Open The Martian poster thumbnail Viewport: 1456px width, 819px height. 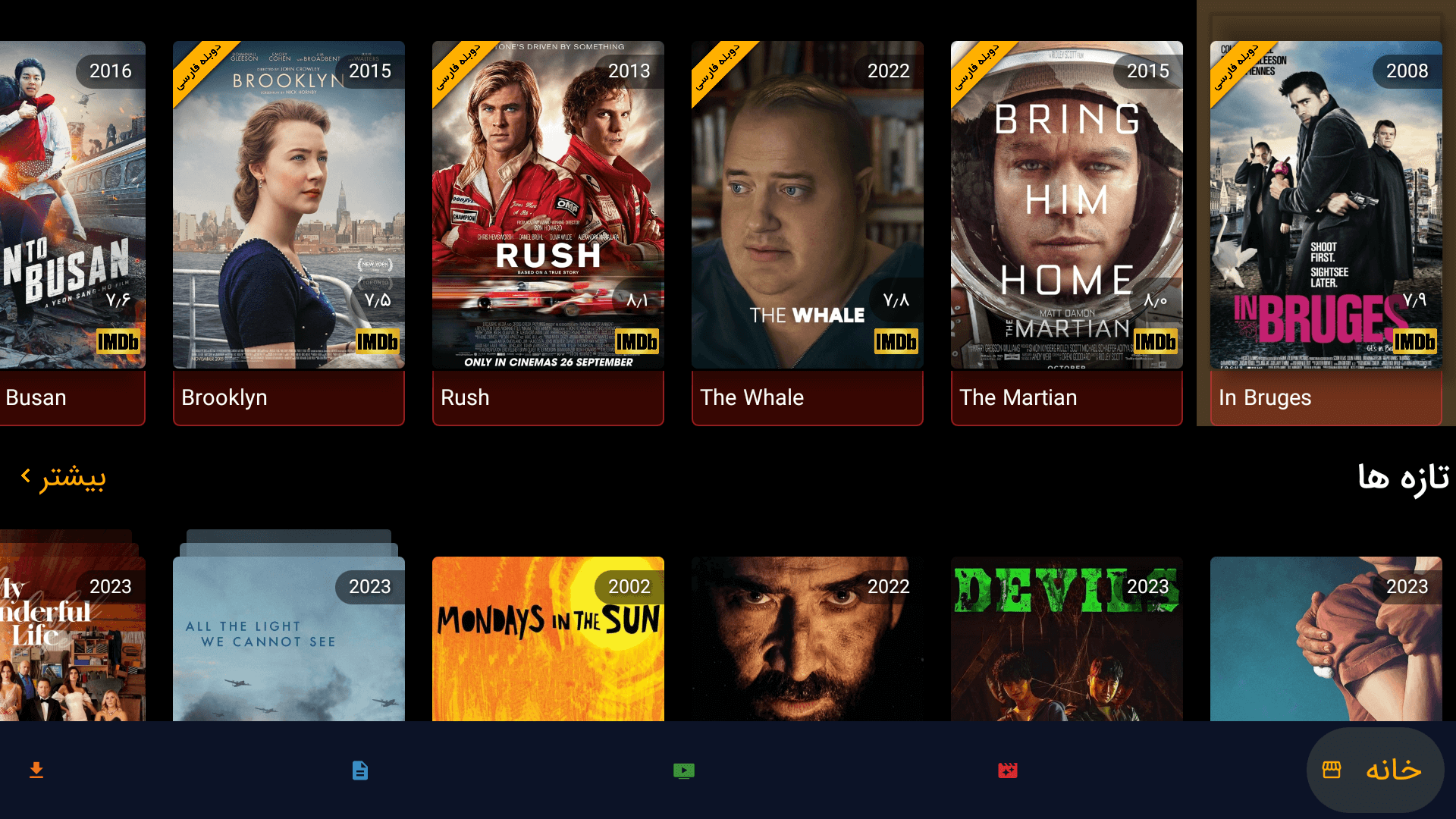[1067, 205]
